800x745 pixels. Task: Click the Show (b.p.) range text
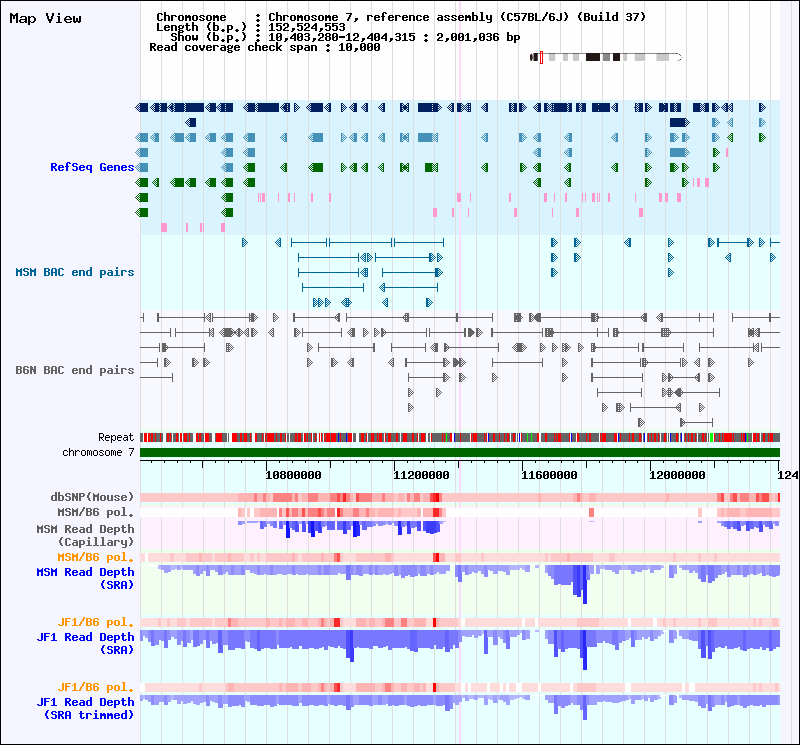(345, 37)
